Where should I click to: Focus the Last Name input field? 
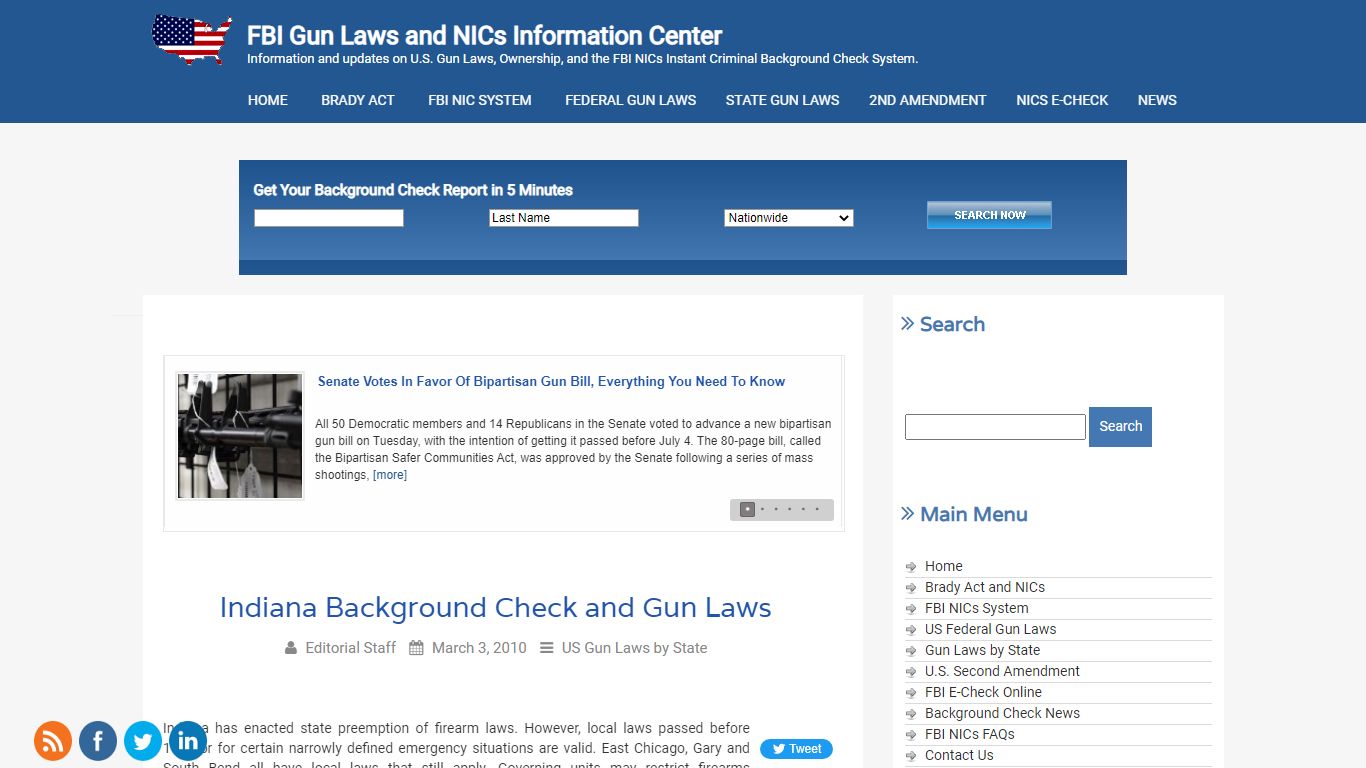tap(564, 218)
